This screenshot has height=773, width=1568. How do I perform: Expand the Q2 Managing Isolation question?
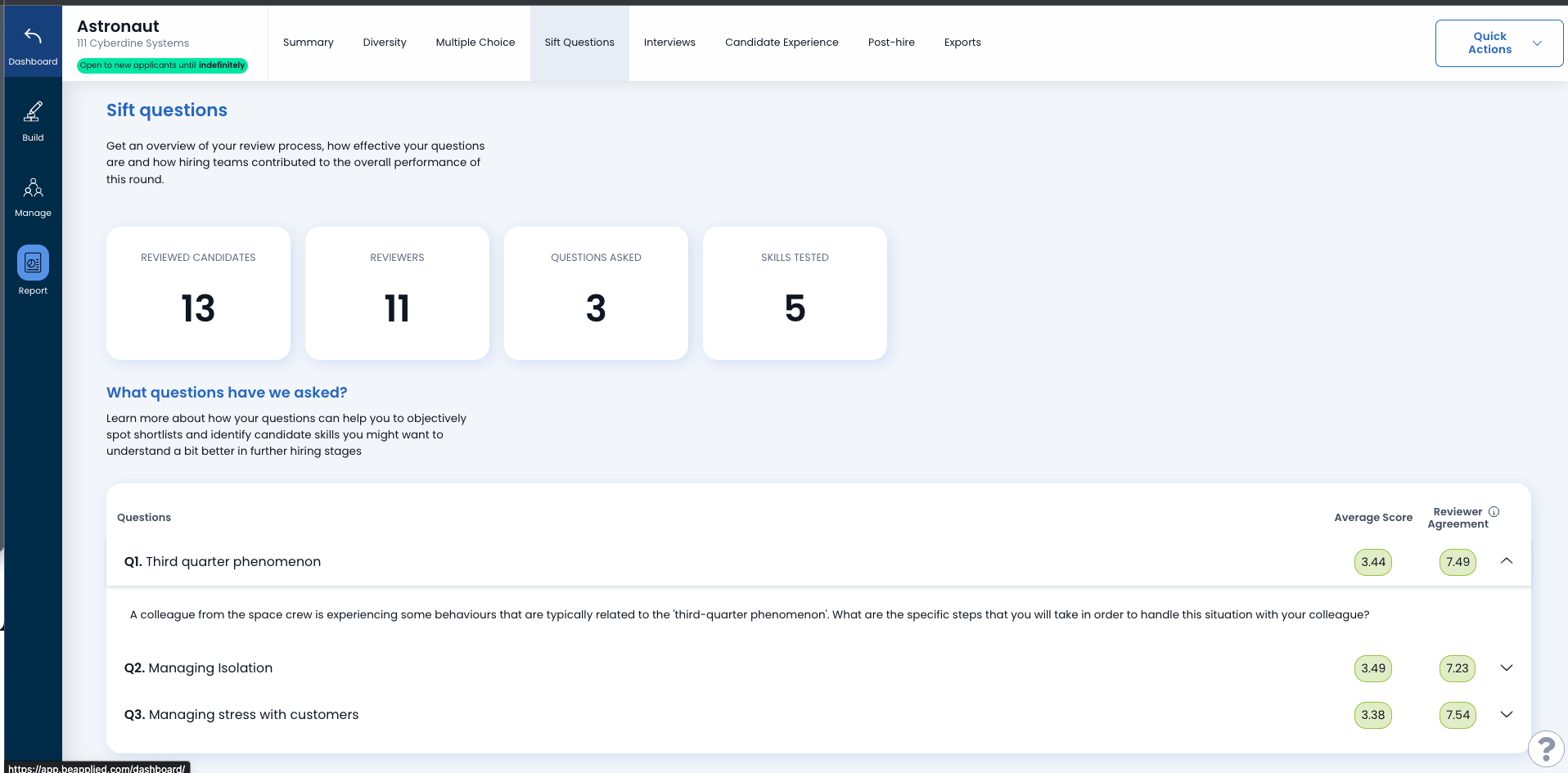tap(1506, 668)
